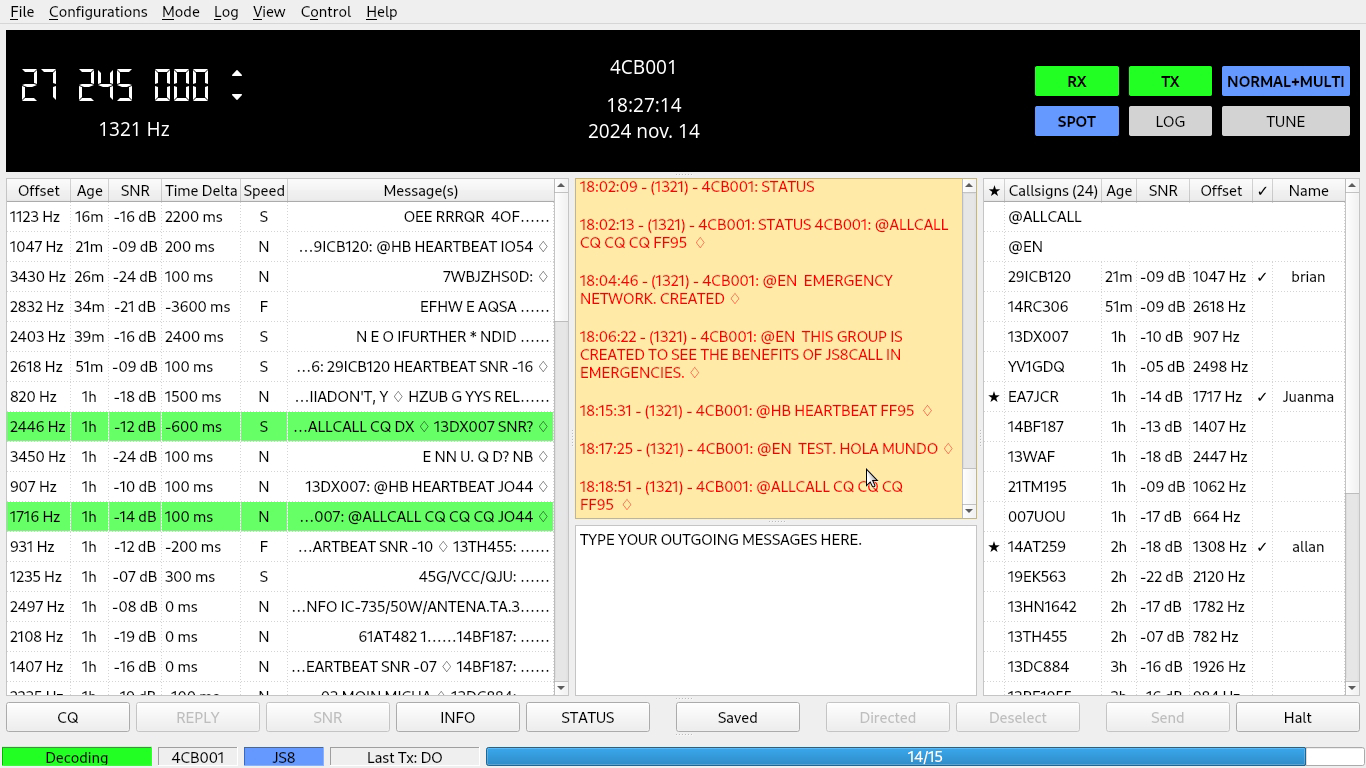Click the Name column header
Image resolution: width=1366 pixels, height=768 pixels.
1308,190
